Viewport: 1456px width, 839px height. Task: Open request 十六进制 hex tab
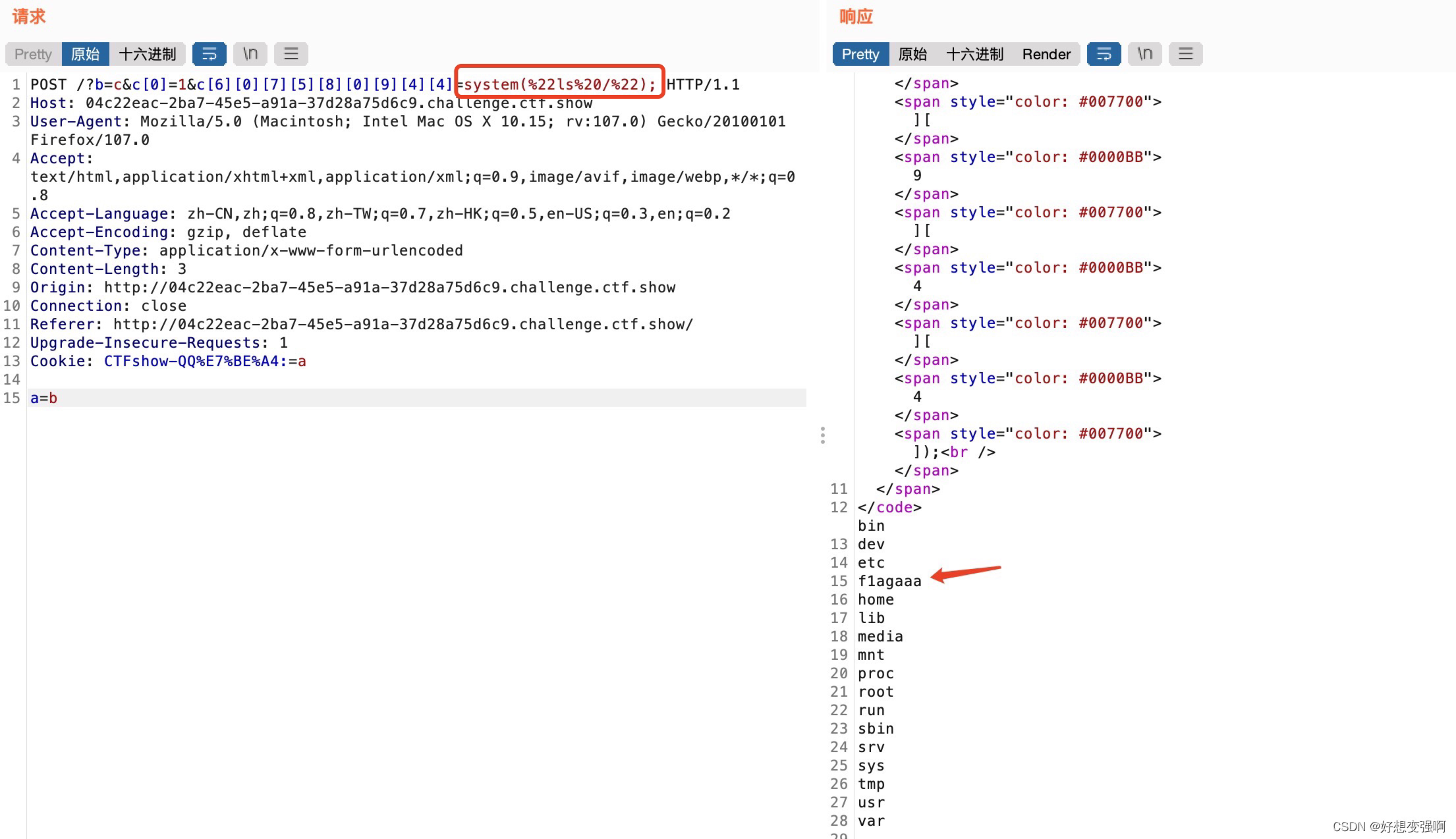[x=148, y=54]
